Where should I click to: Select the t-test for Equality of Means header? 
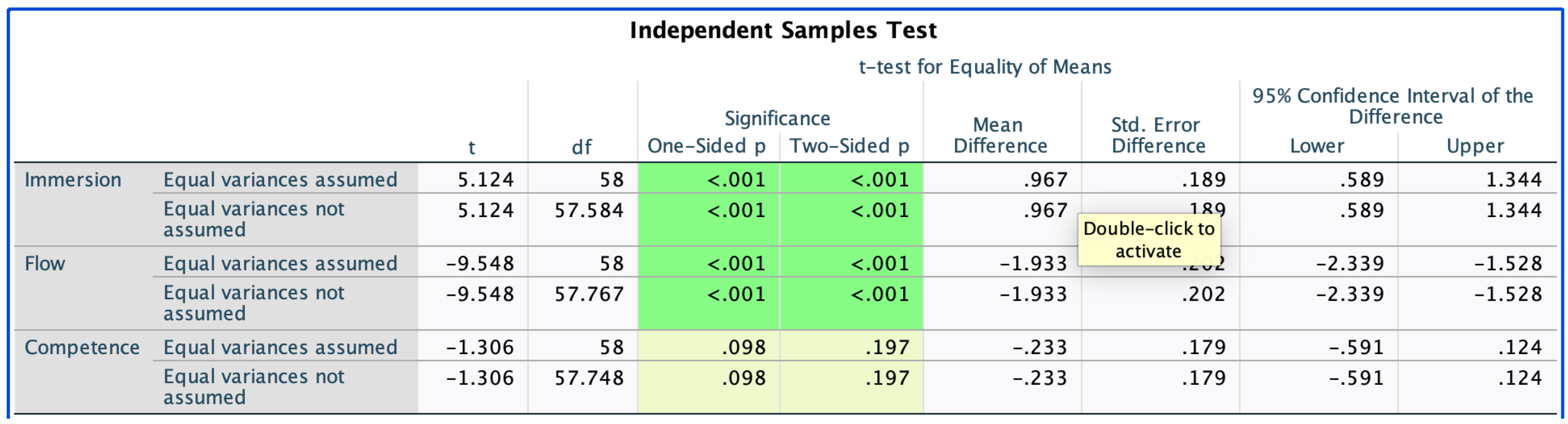click(x=984, y=67)
